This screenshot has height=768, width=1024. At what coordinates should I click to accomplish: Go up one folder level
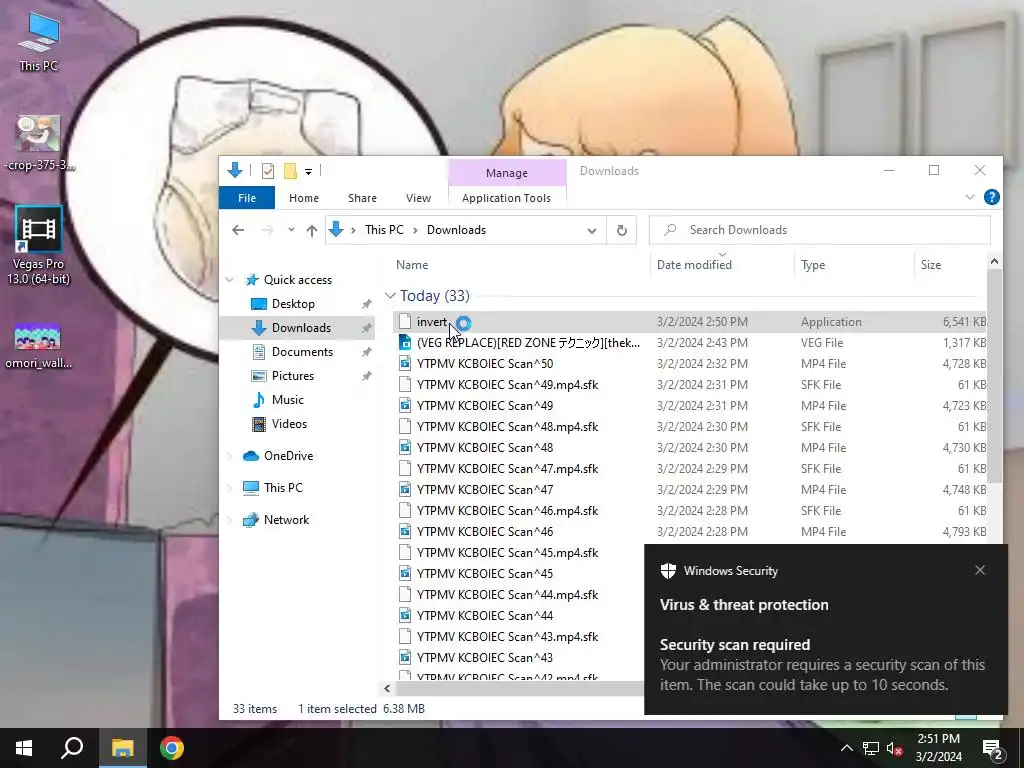(x=312, y=230)
